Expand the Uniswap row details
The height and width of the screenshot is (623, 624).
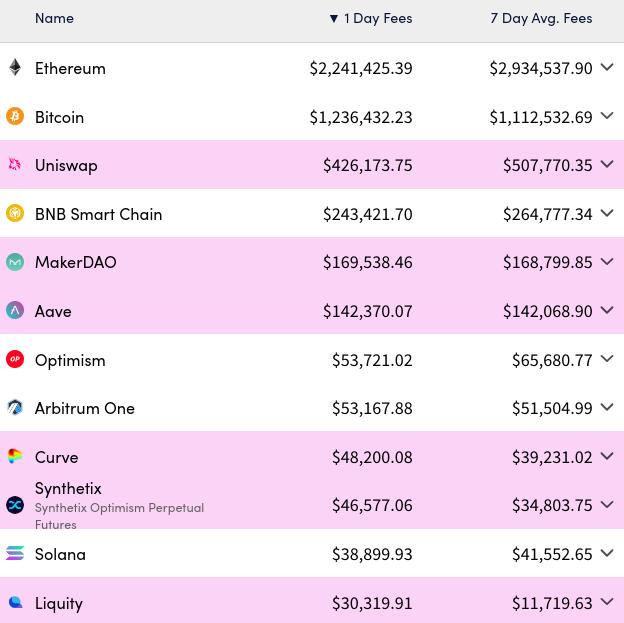pyautogui.click(x=607, y=165)
